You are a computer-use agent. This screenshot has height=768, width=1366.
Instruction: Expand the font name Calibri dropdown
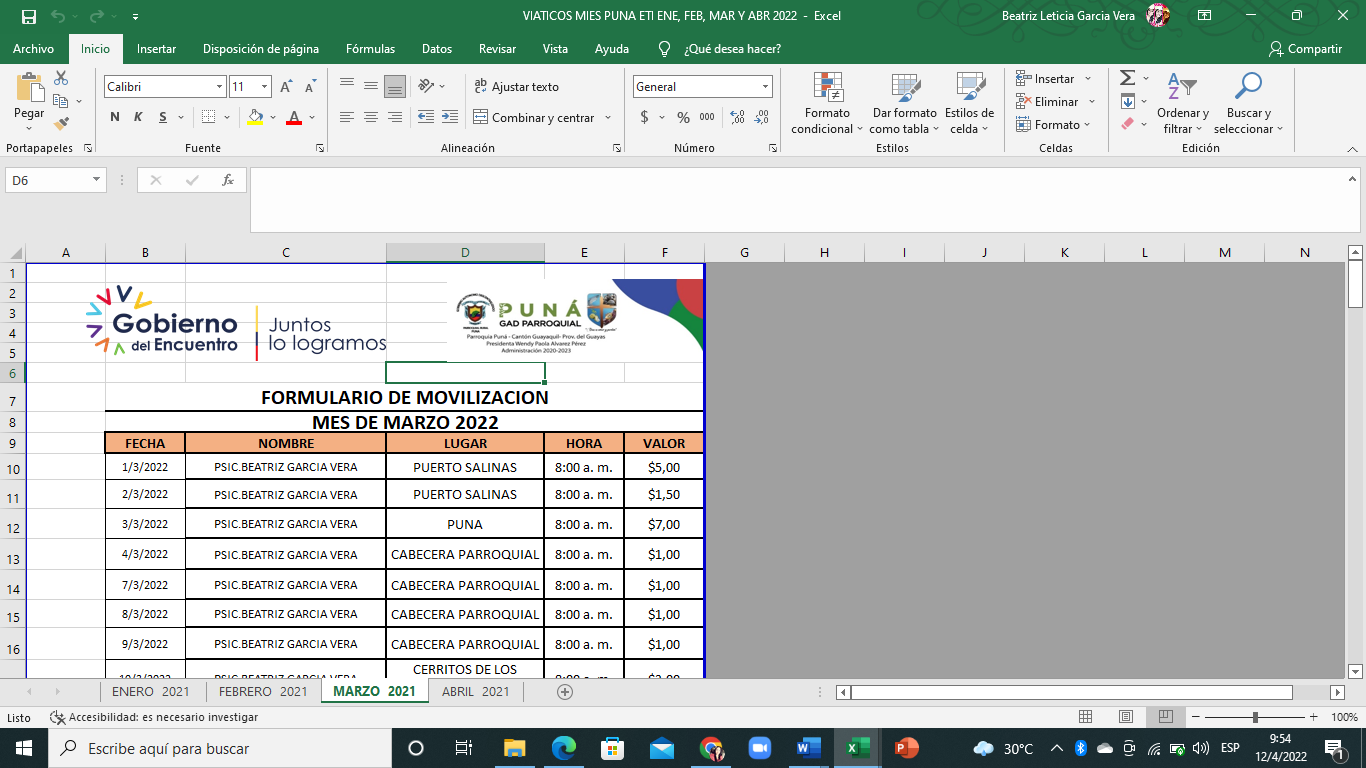pyautogui.click(x=219, y=87)
